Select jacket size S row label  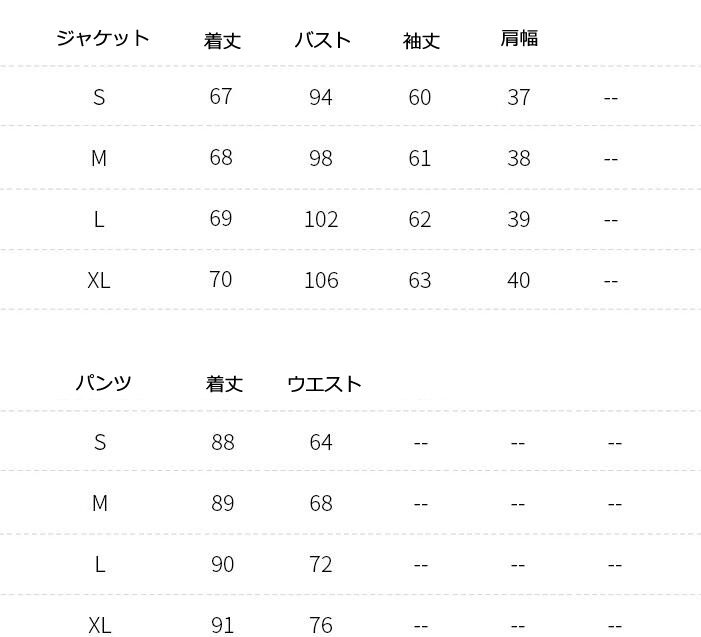[99, 97]
